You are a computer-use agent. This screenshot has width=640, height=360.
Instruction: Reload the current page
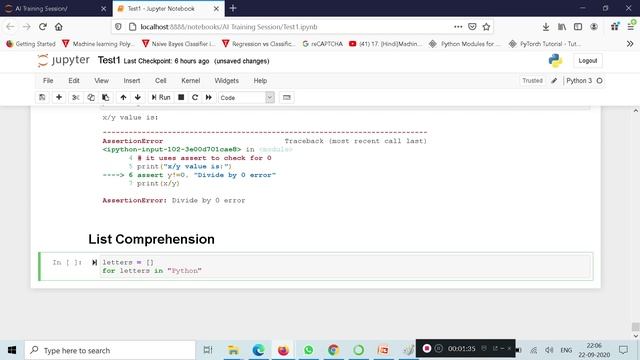point(42,27)
